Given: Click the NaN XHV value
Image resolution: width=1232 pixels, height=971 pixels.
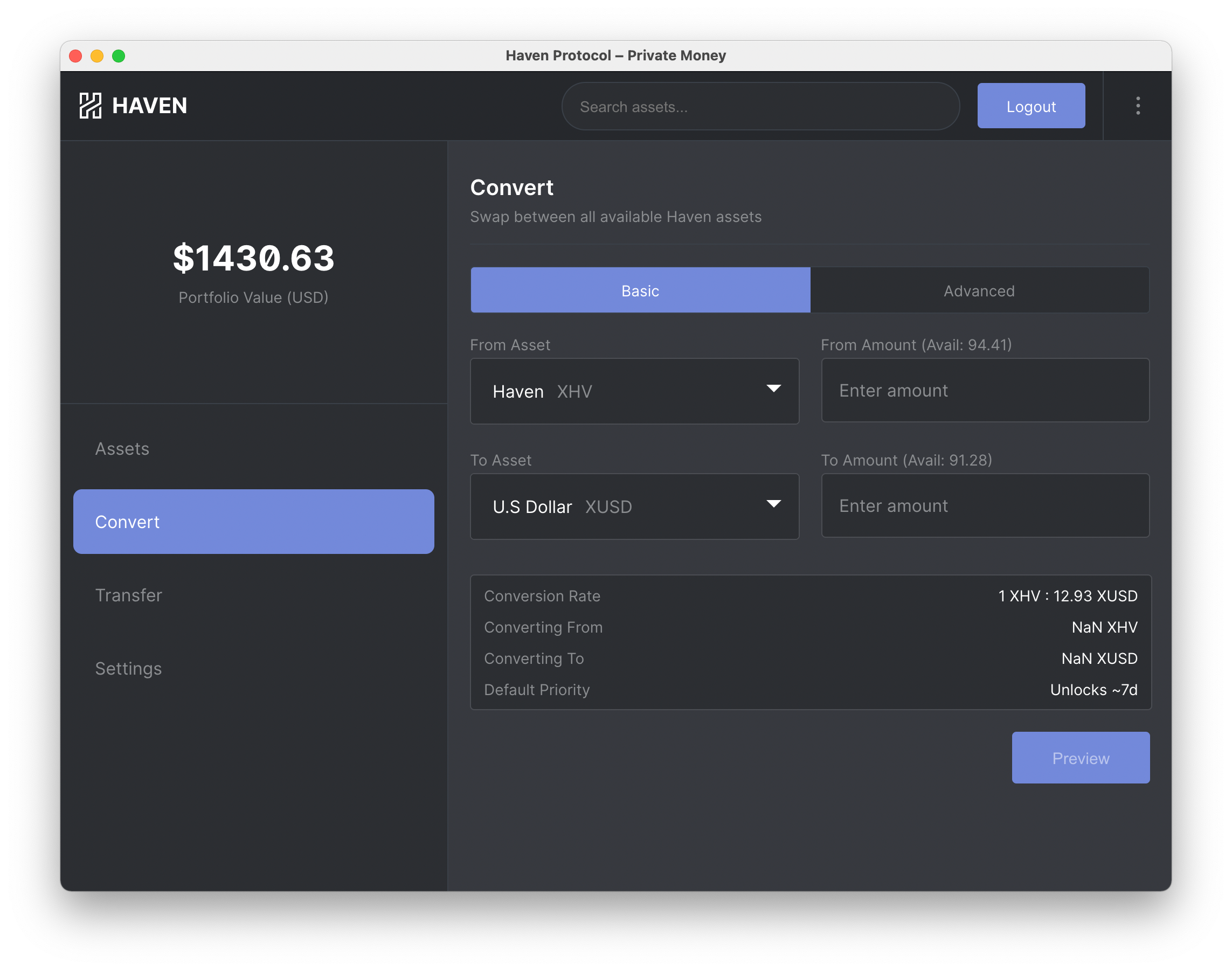Looking at the screenshot, I should 1104,627.
